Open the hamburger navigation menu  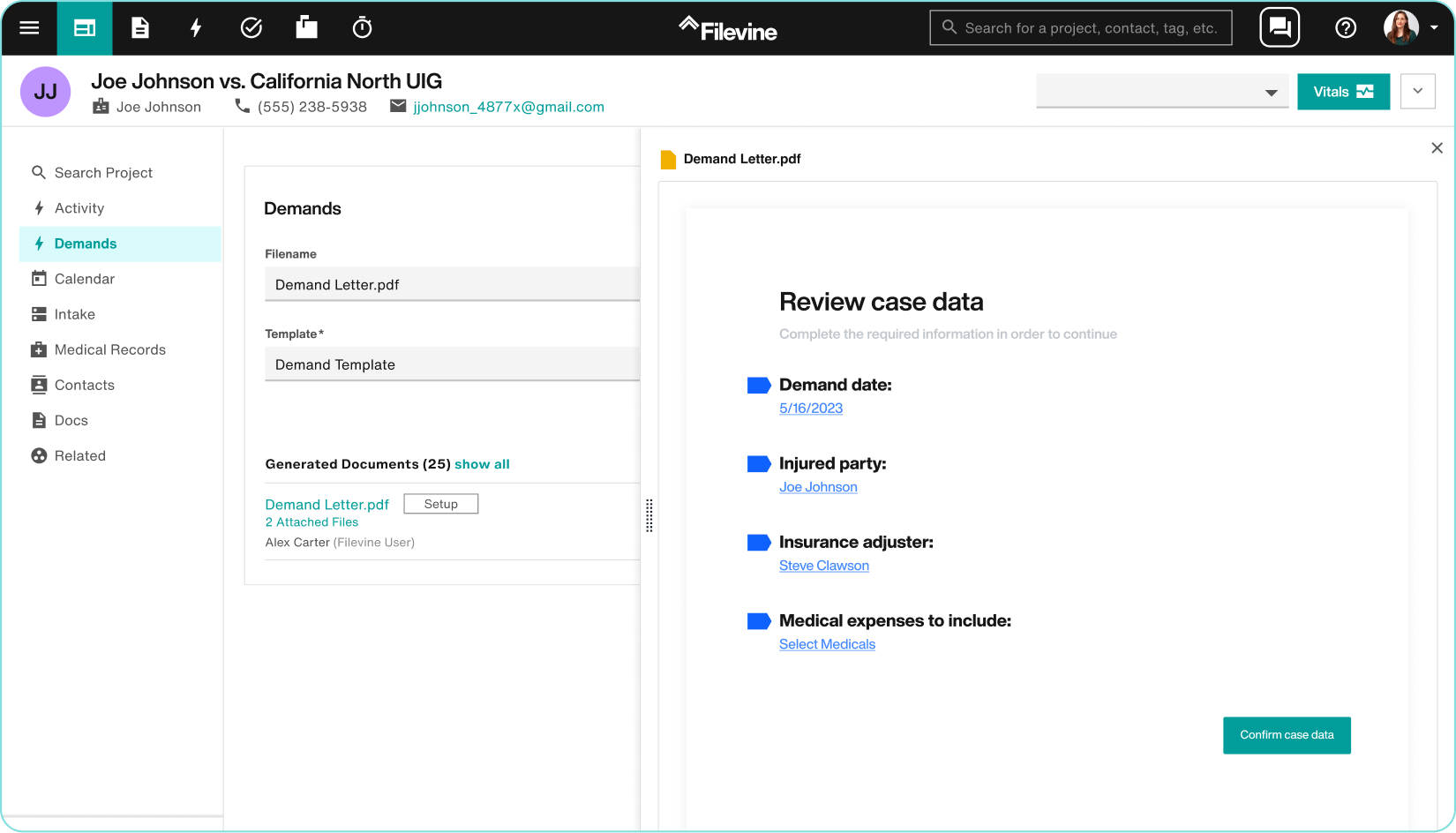click(29, 27)
